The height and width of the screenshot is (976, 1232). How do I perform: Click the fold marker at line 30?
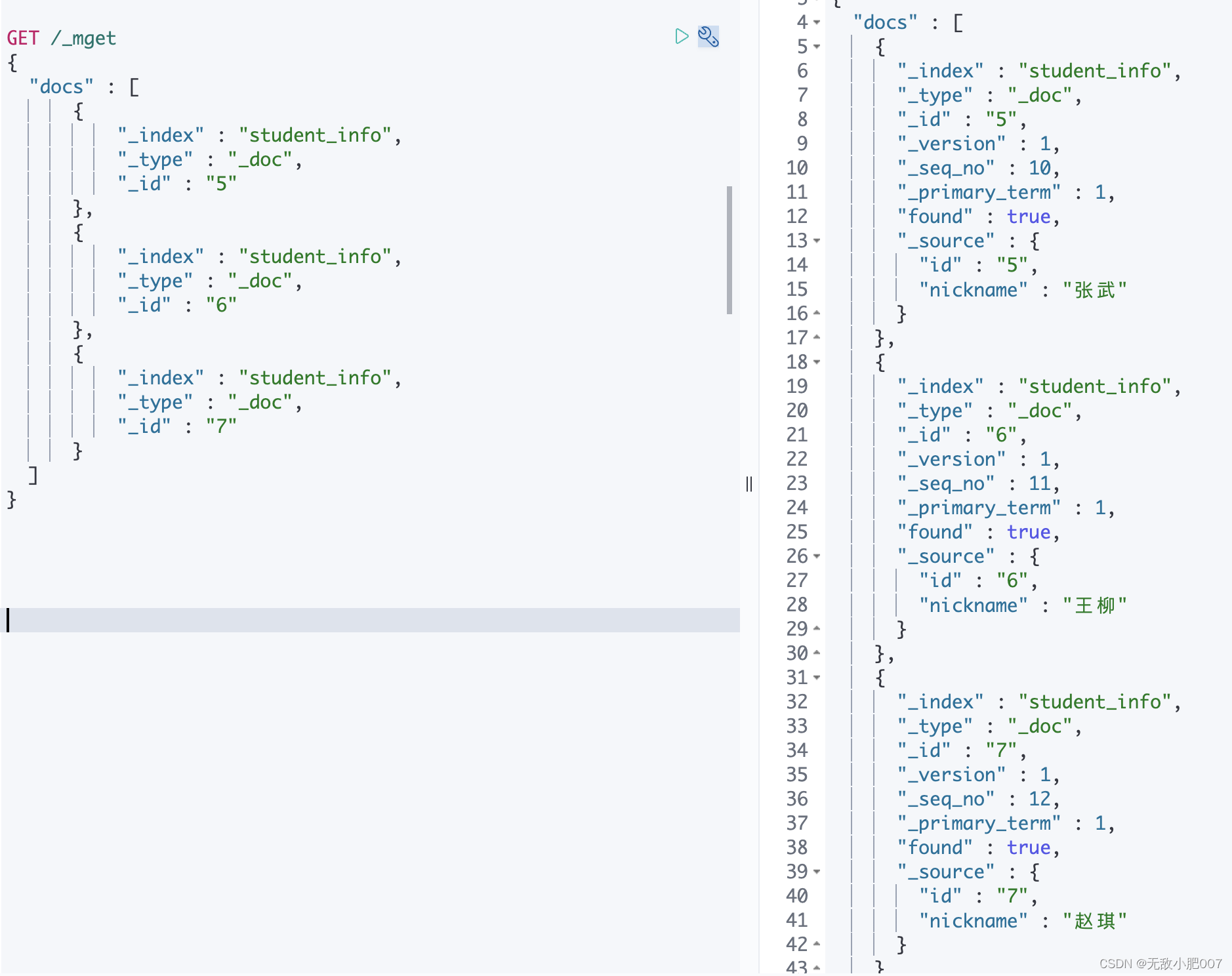[817, 653]
